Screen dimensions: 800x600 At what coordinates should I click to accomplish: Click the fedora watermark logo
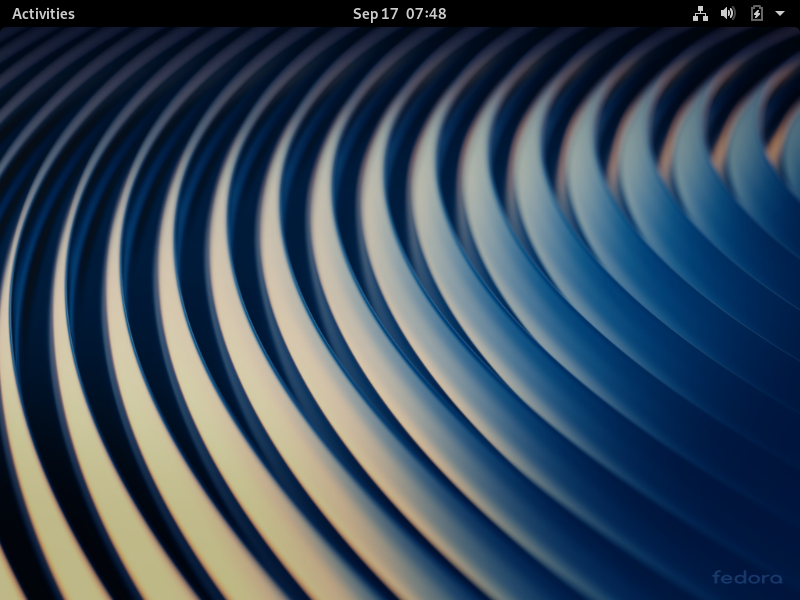747,577
